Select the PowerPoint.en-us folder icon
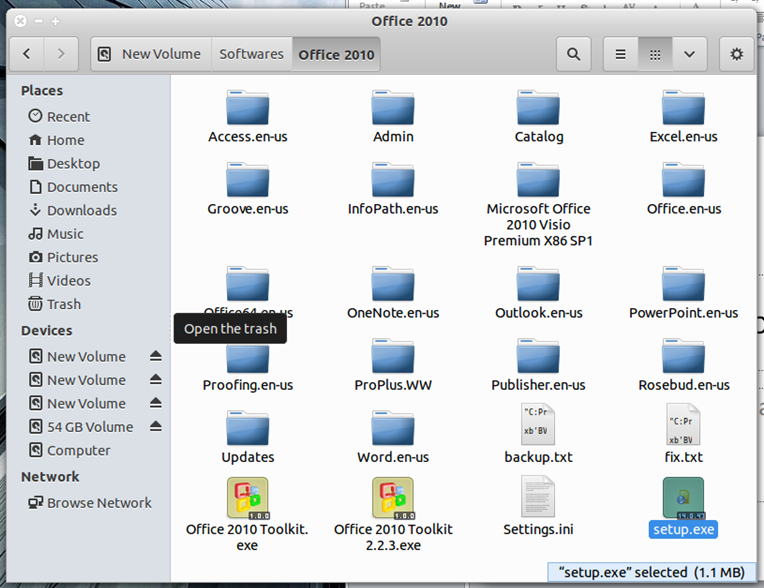This screenshot has width=764, height=588. tap(683, 284)
